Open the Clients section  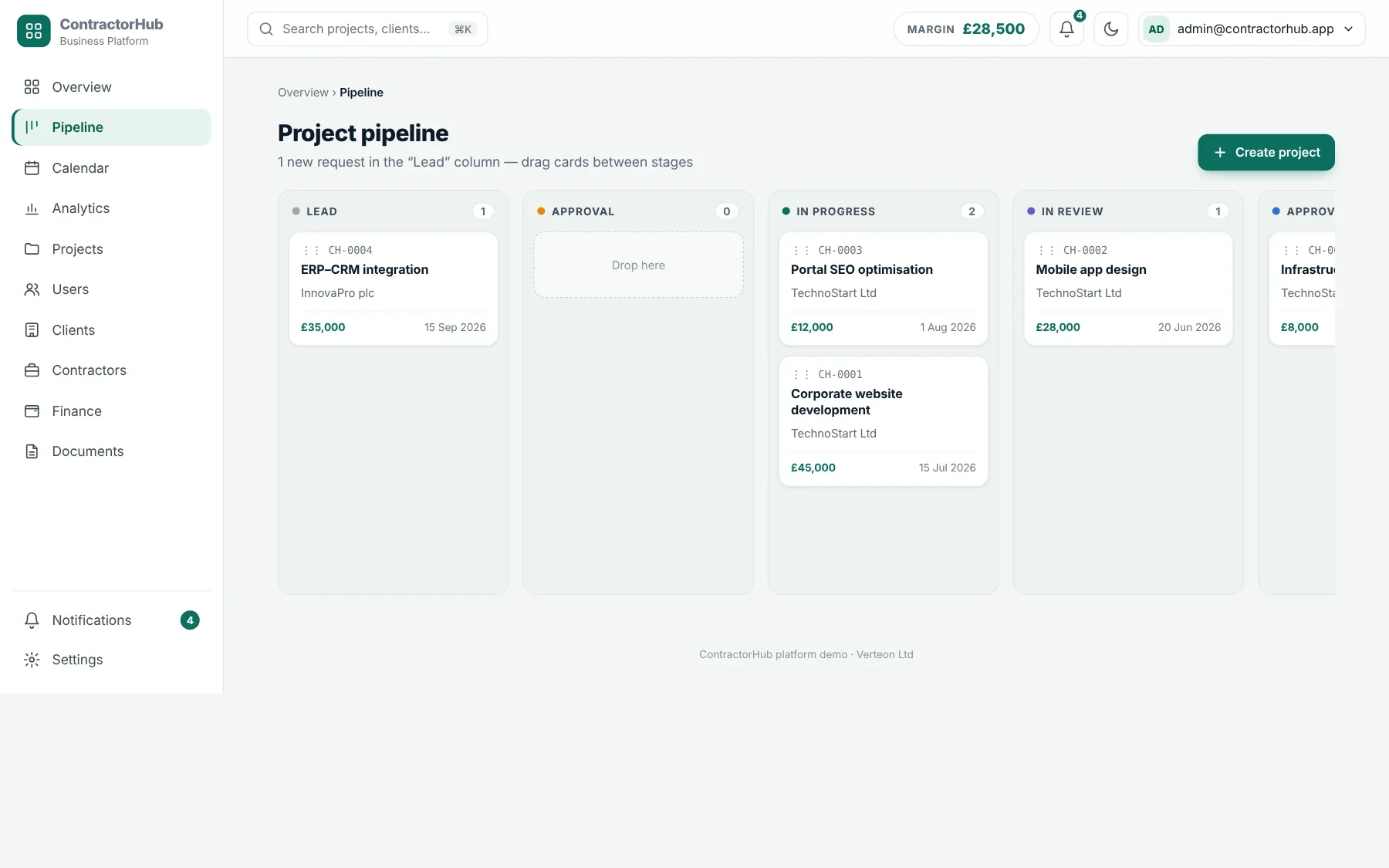[x=112, y=330]
